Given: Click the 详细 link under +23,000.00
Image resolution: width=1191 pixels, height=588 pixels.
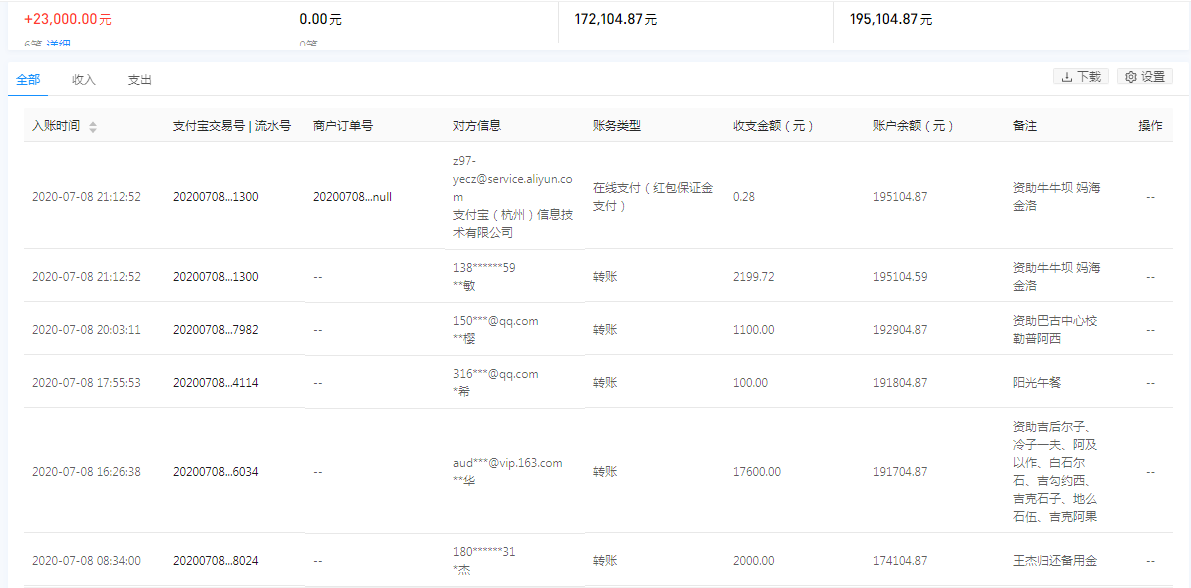Looking at the screenshot, I should [58, 45].
